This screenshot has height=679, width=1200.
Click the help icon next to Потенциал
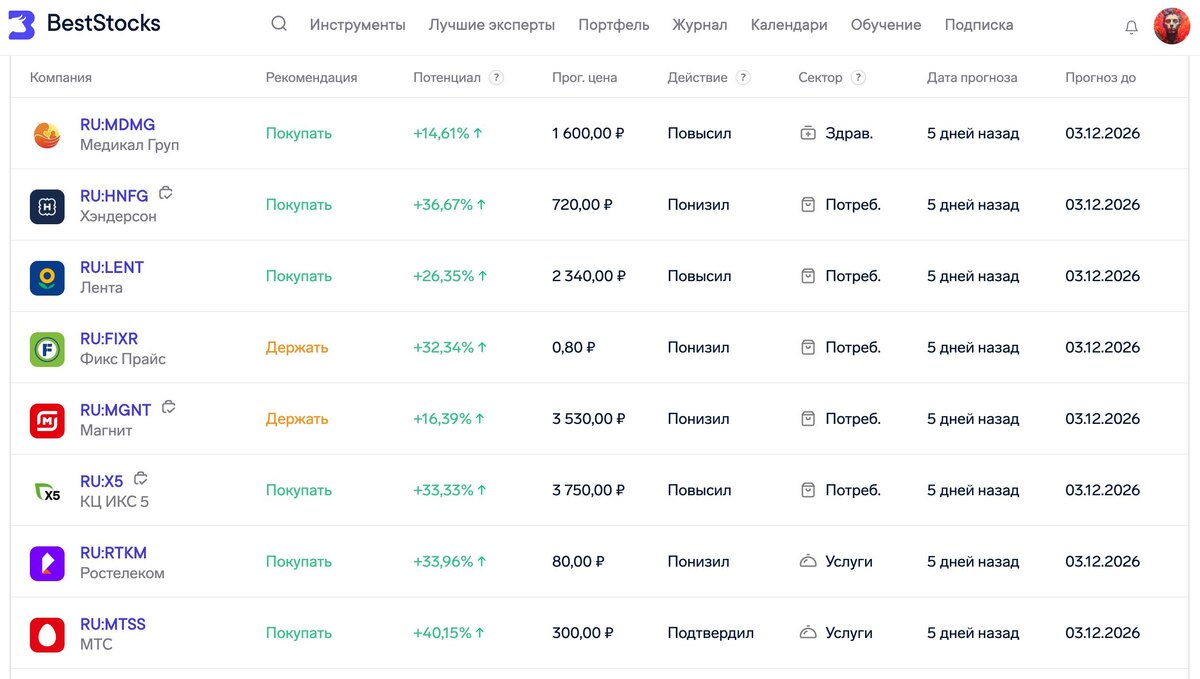click(x=497, y=78)
